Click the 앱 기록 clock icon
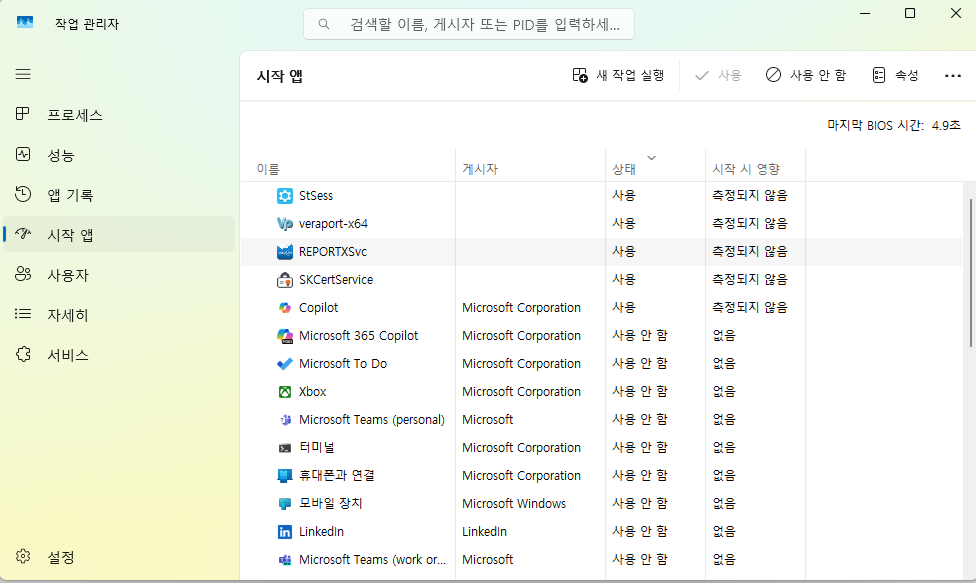This screenshot has height=583, width=976. point(23,194)
